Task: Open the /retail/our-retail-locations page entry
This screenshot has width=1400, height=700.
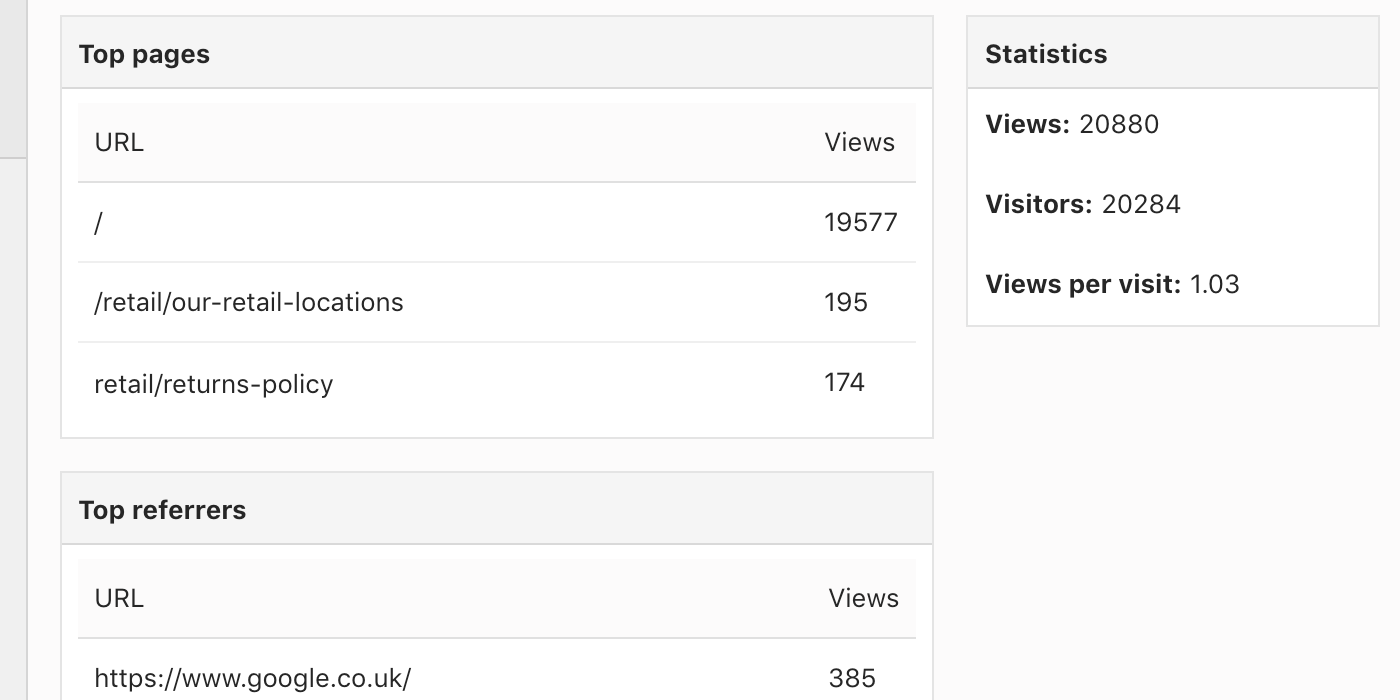Action: (x=248, y=303)
